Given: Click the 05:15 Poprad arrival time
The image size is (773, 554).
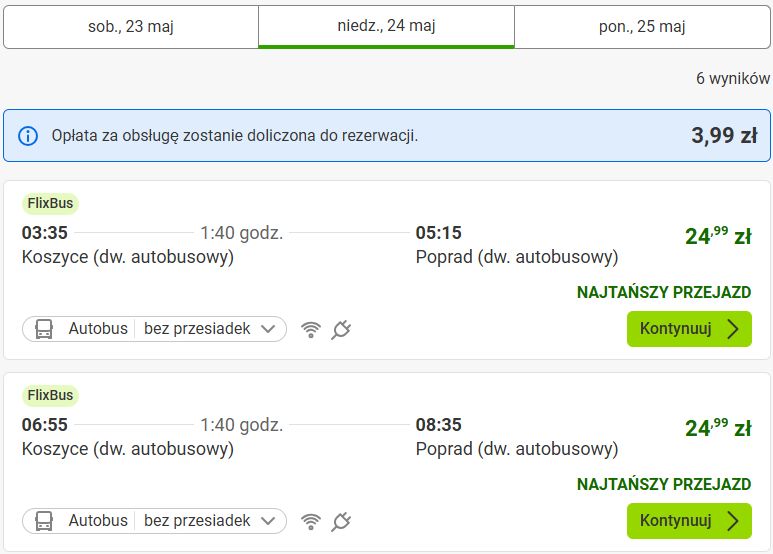Looking at the screenshot, I should pos(438,233).
